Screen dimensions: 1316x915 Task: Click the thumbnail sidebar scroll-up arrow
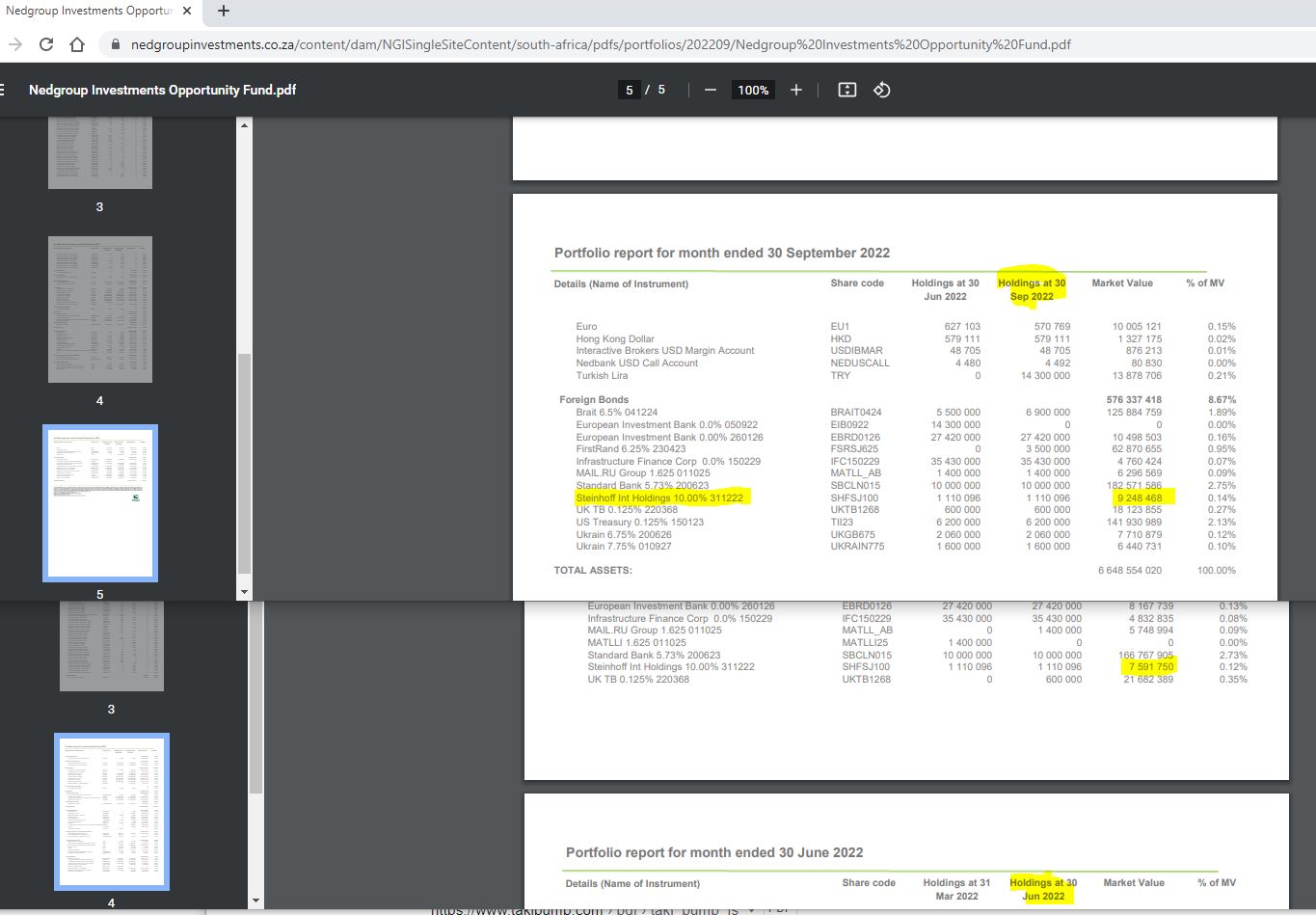(x=244, y=125)
